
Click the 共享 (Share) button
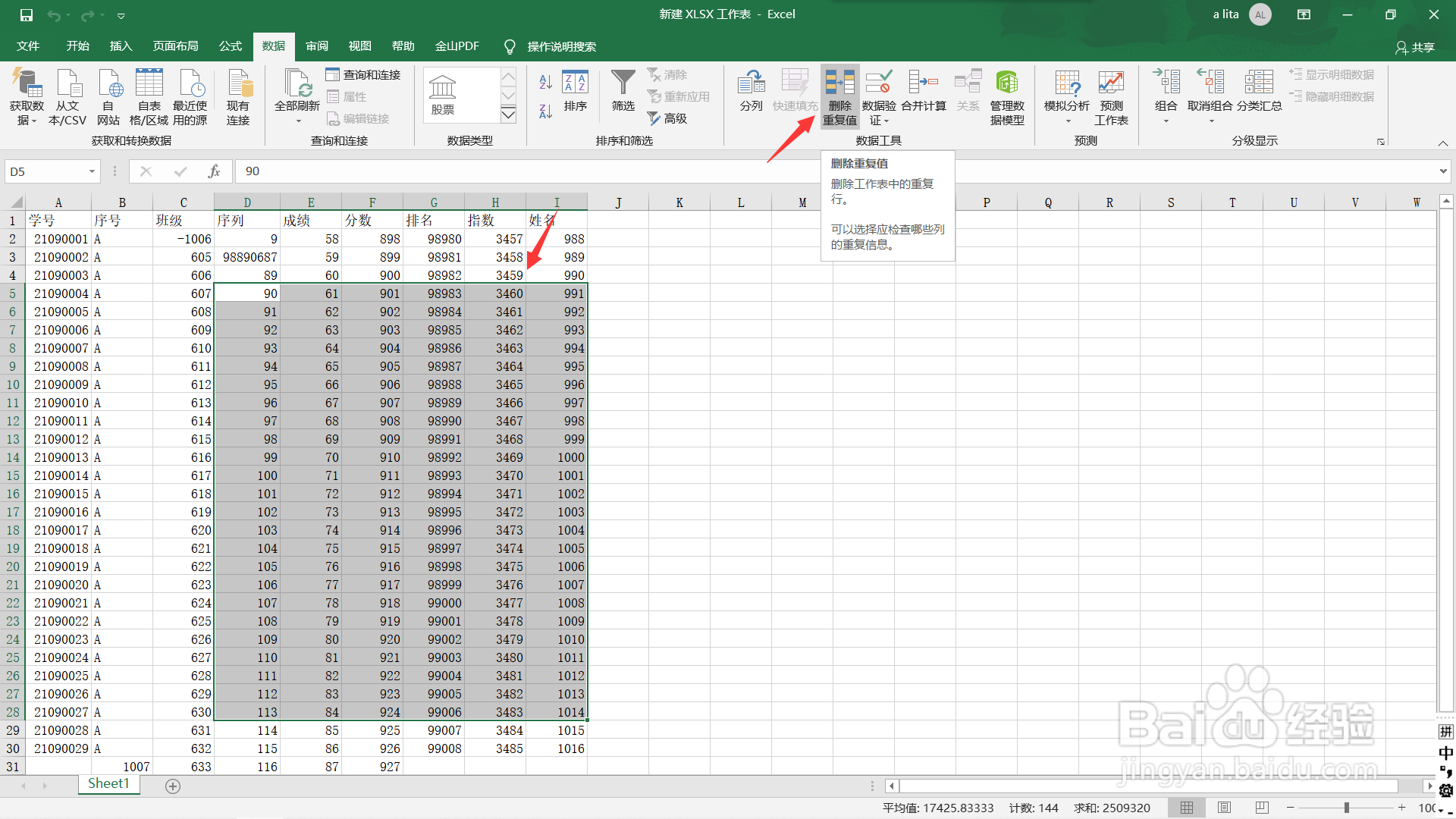click(1415, 47)
